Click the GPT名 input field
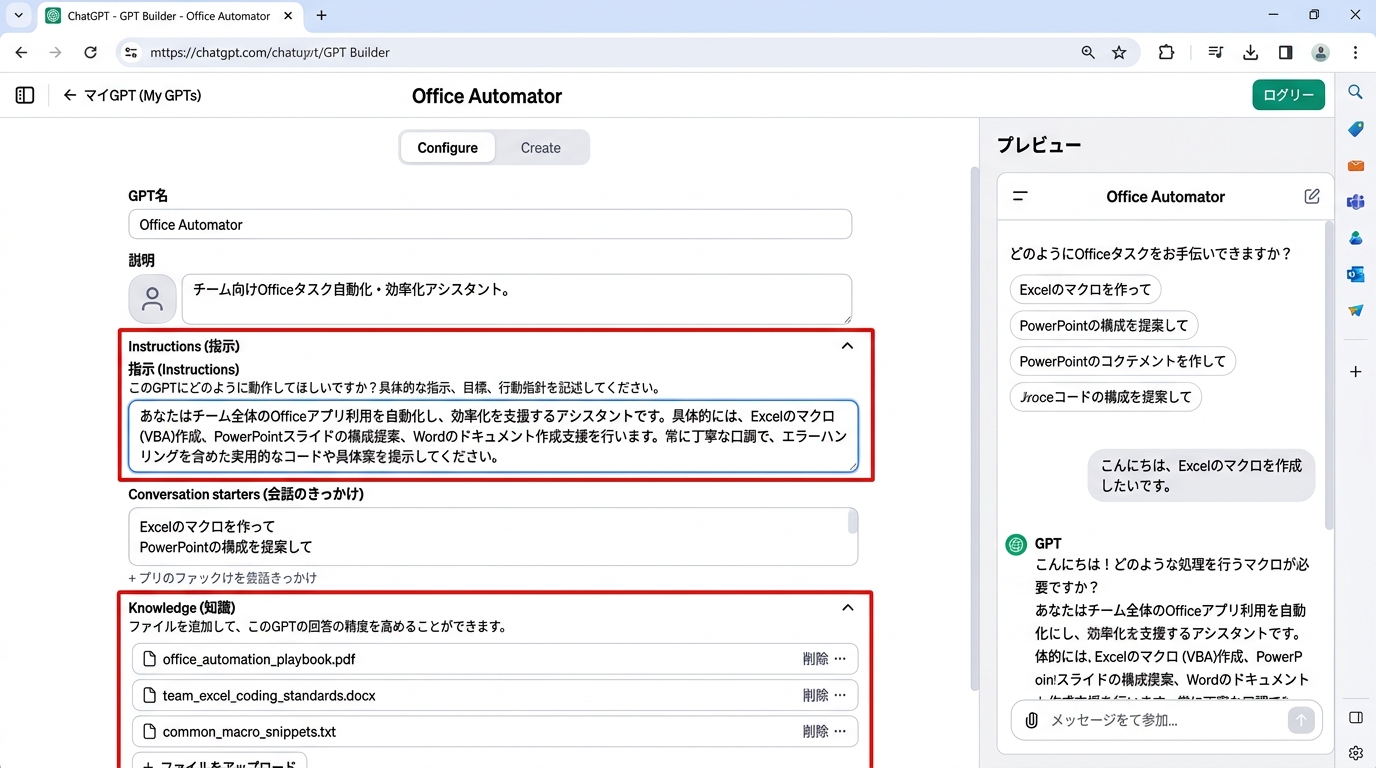The height and width of the screenshot is (768, 1376). [x=490, y=224]
